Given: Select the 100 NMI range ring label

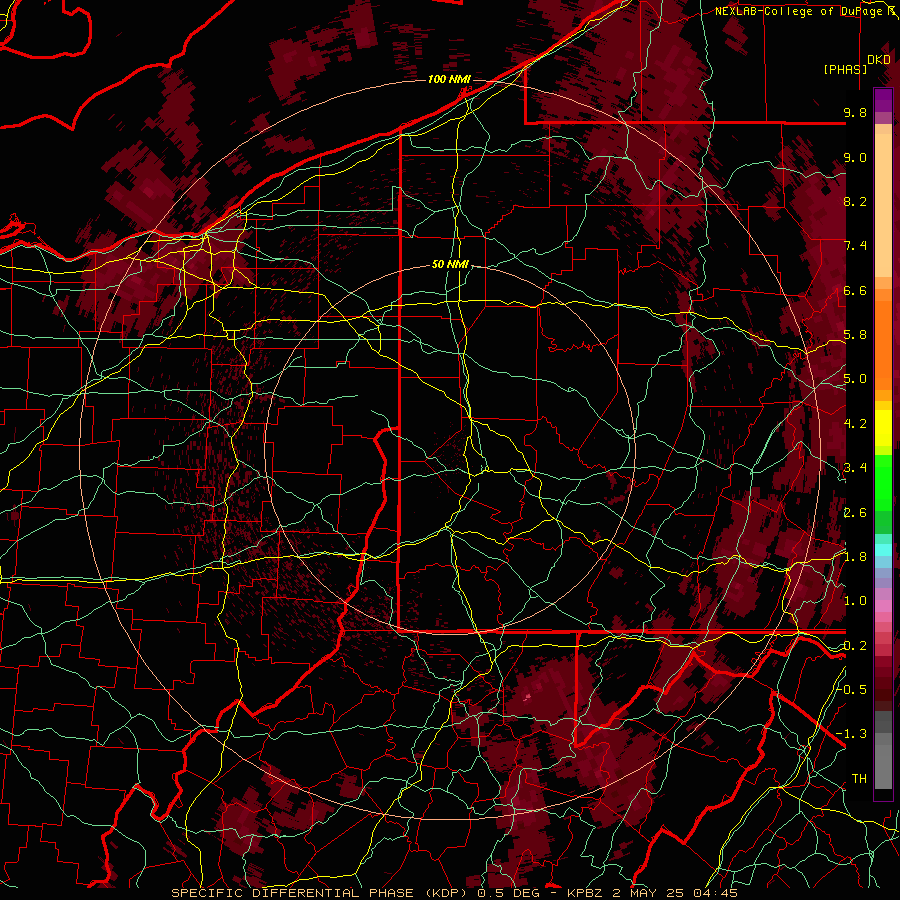Looking at the screenshot, I should pos(449,79).
